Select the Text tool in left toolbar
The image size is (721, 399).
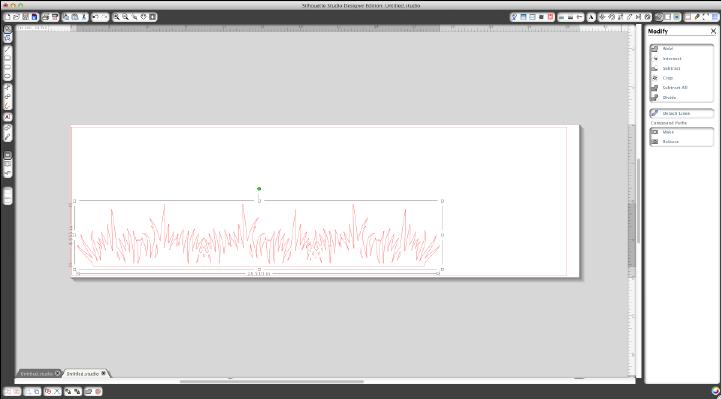pos(8,117)
